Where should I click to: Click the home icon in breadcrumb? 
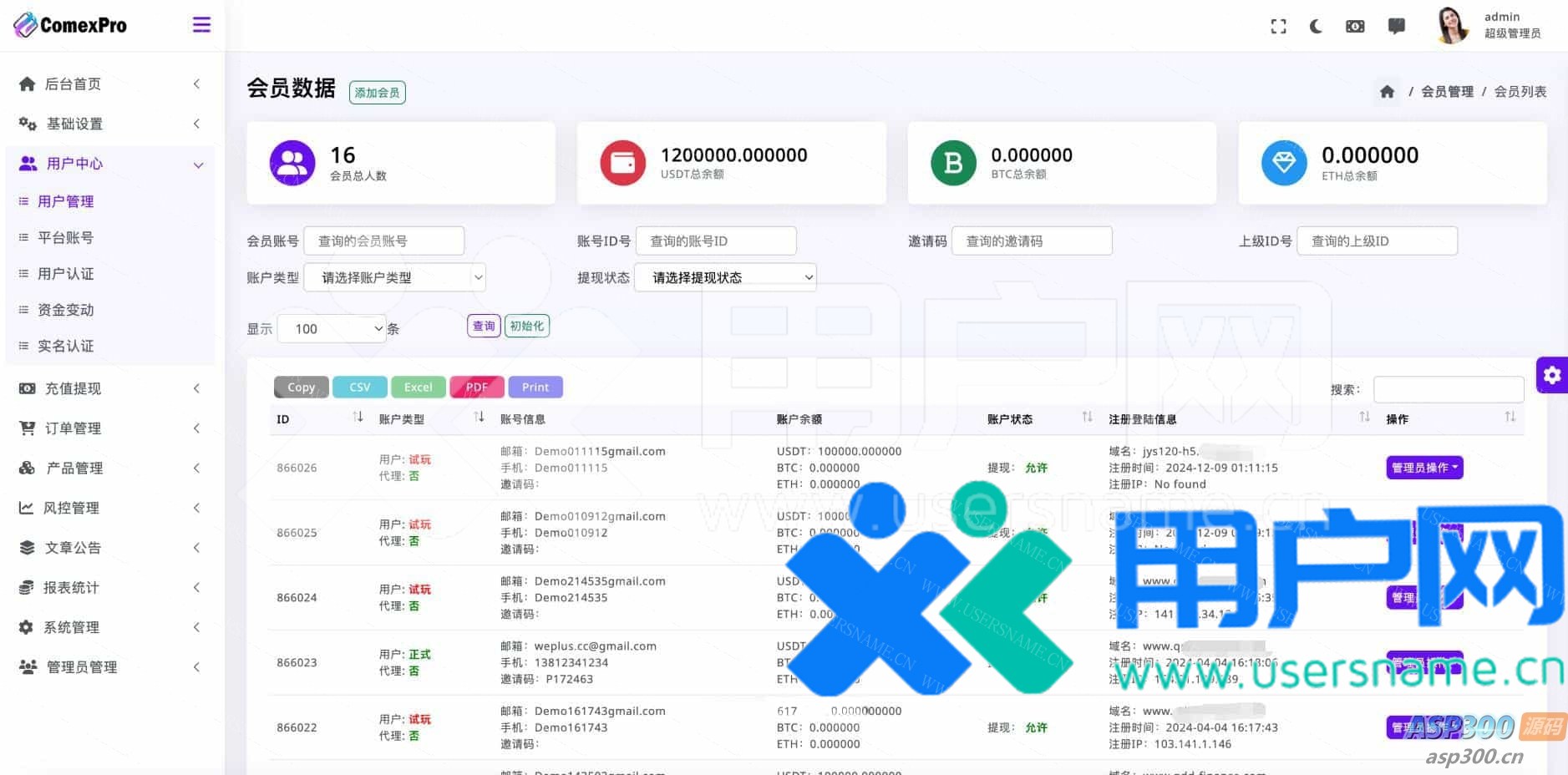coord(1387,92)
